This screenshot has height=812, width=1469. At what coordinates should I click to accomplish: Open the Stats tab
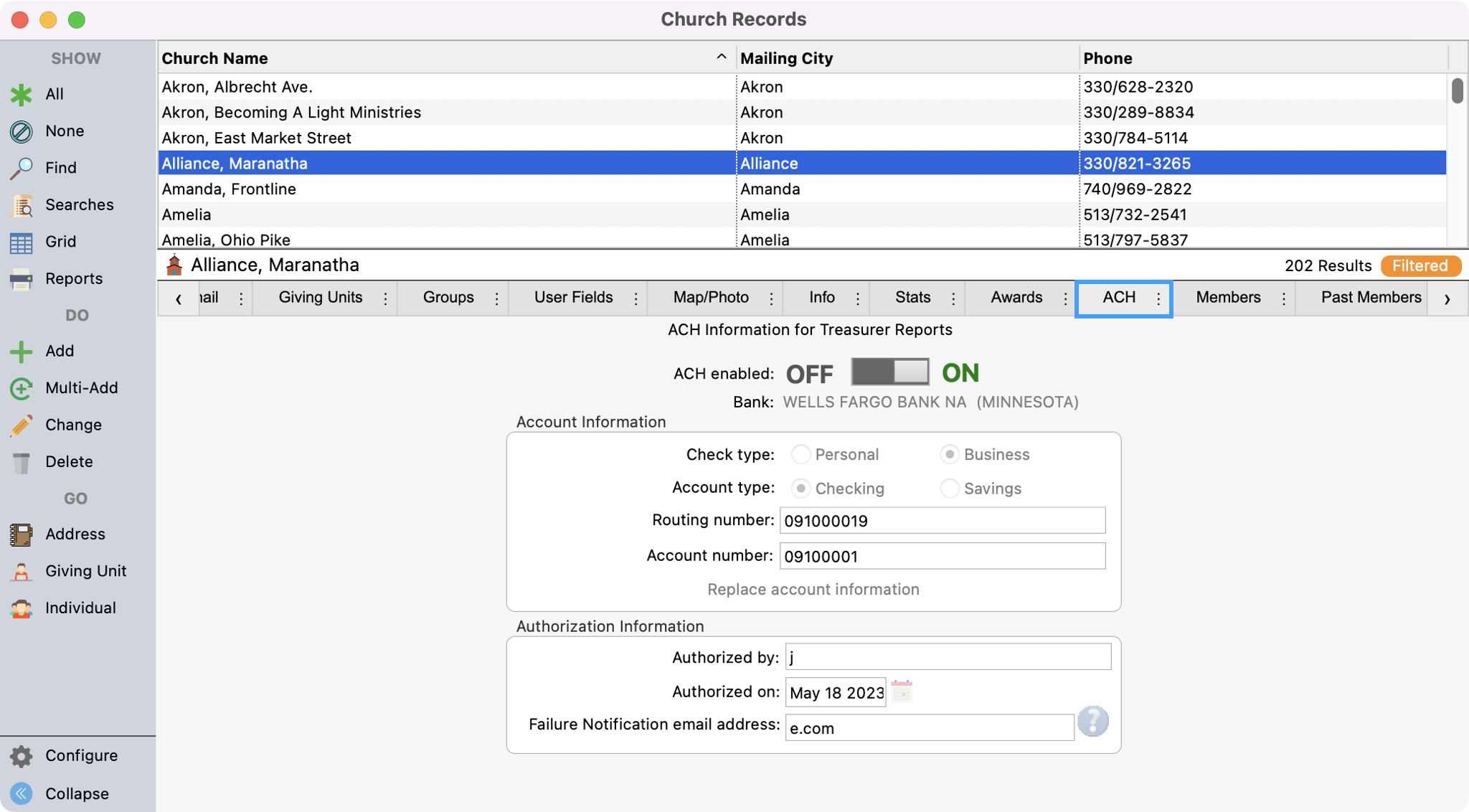coord(912,297)
